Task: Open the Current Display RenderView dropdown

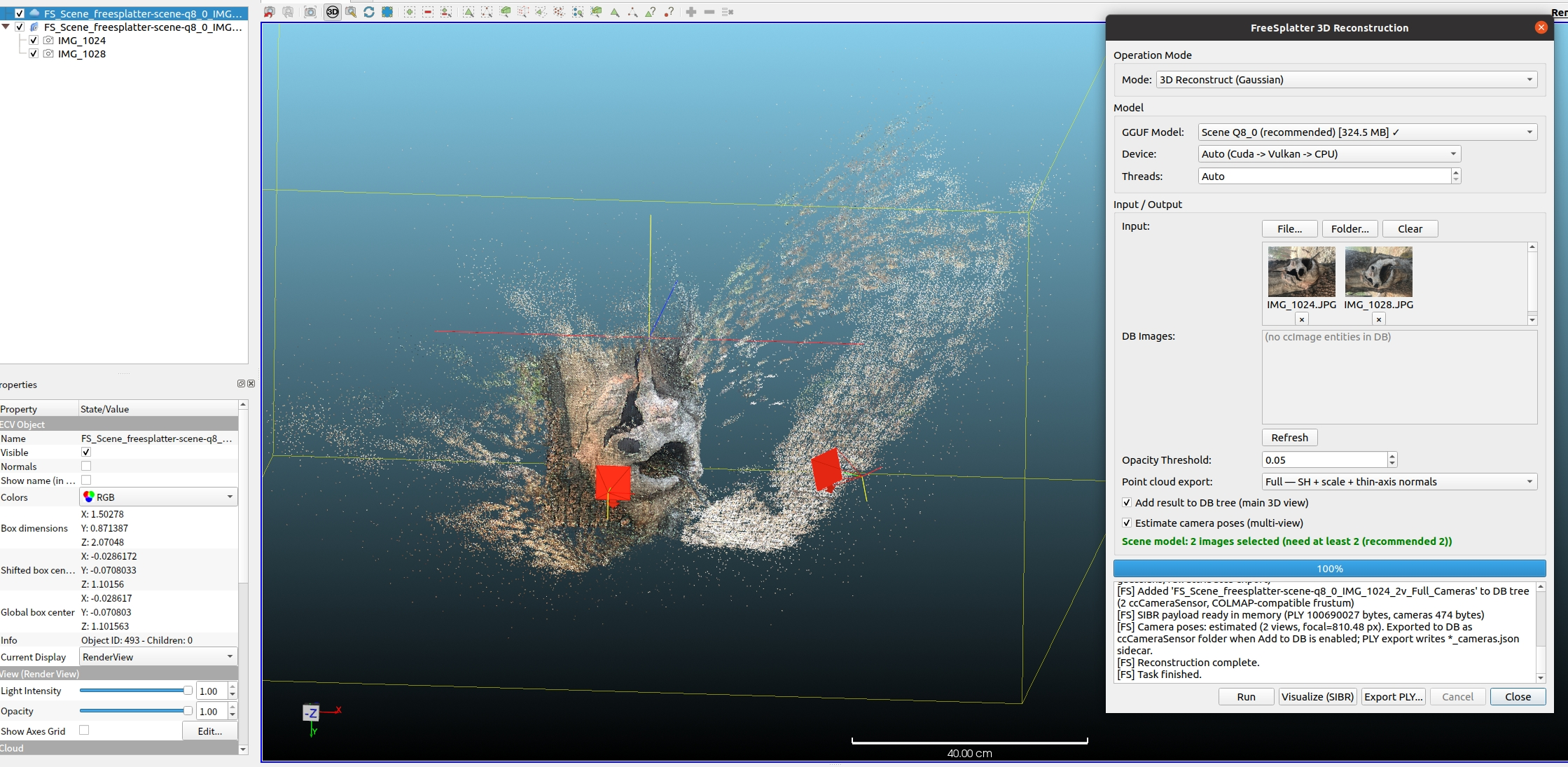Action: [x=158, y=657]
